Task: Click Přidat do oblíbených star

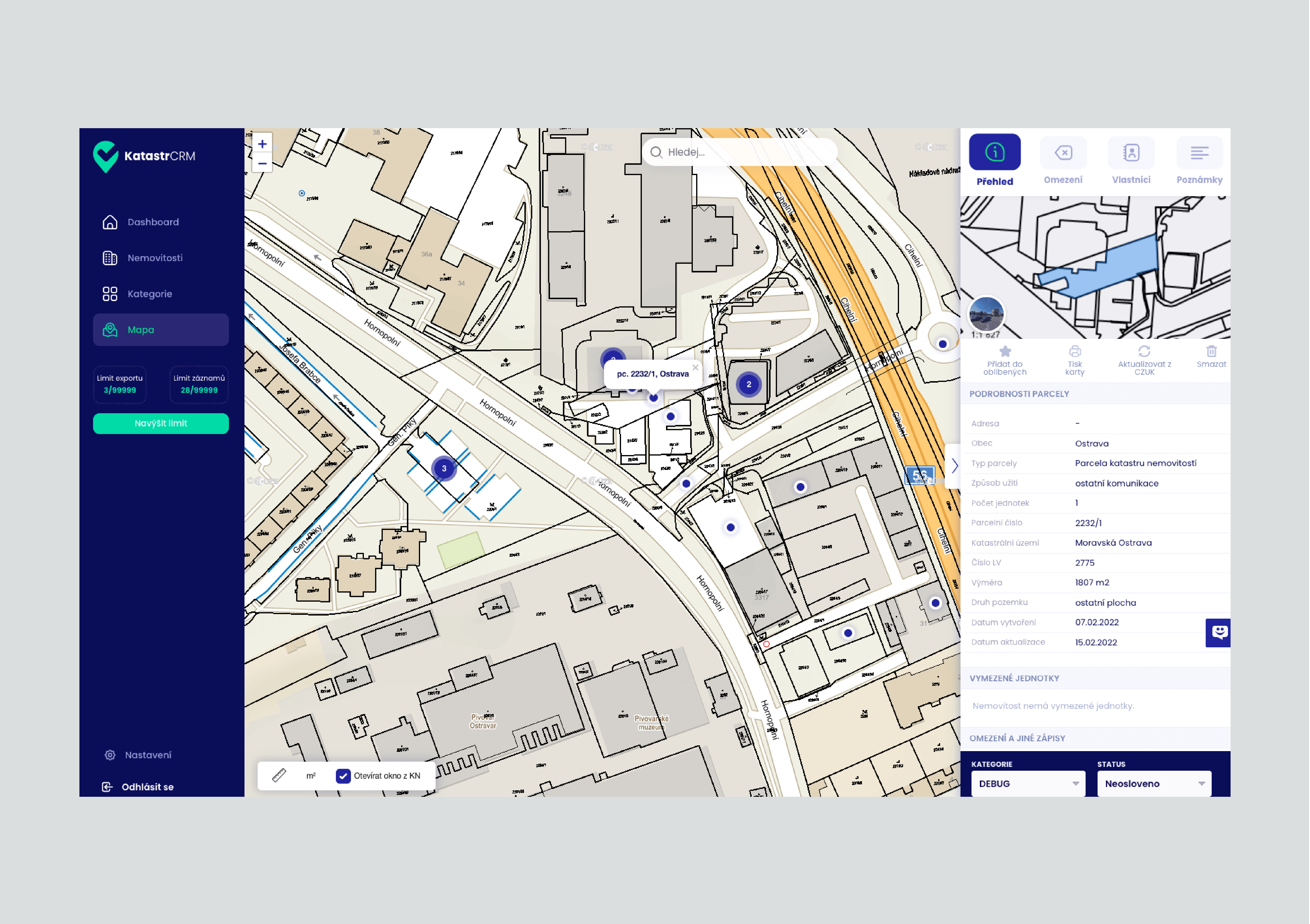Action: pyautogui.click(x=1005, y=351)
